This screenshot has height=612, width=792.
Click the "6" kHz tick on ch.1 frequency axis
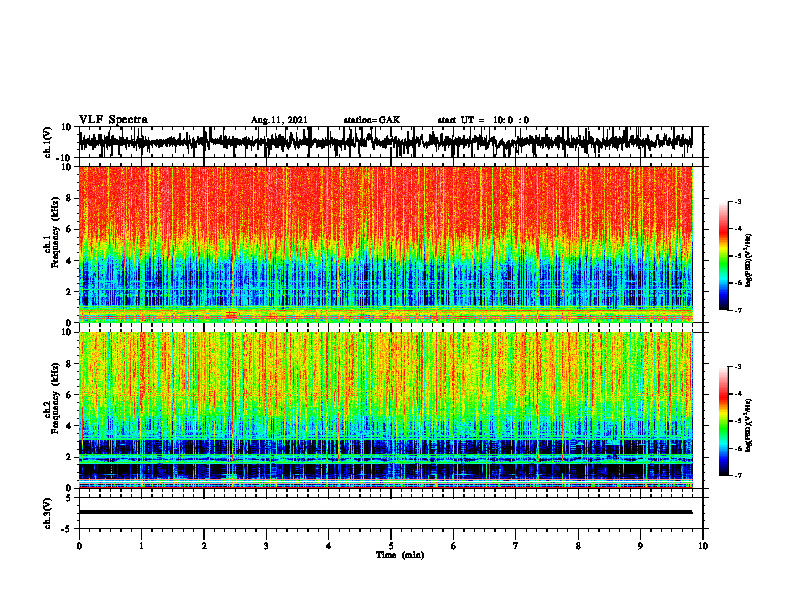tap(69, 229)
